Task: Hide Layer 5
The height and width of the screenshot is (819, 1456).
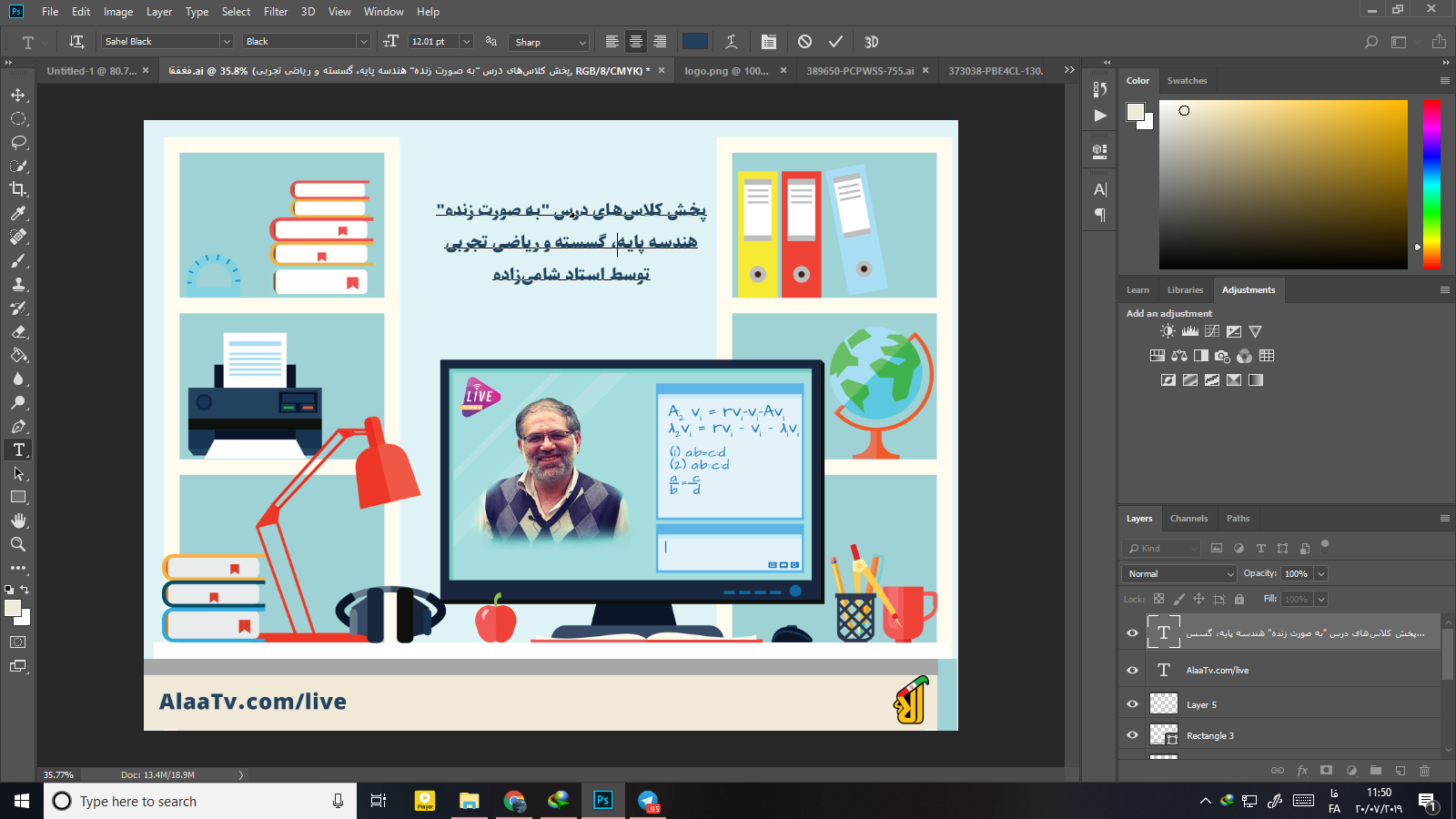Action: (1133, 704)
